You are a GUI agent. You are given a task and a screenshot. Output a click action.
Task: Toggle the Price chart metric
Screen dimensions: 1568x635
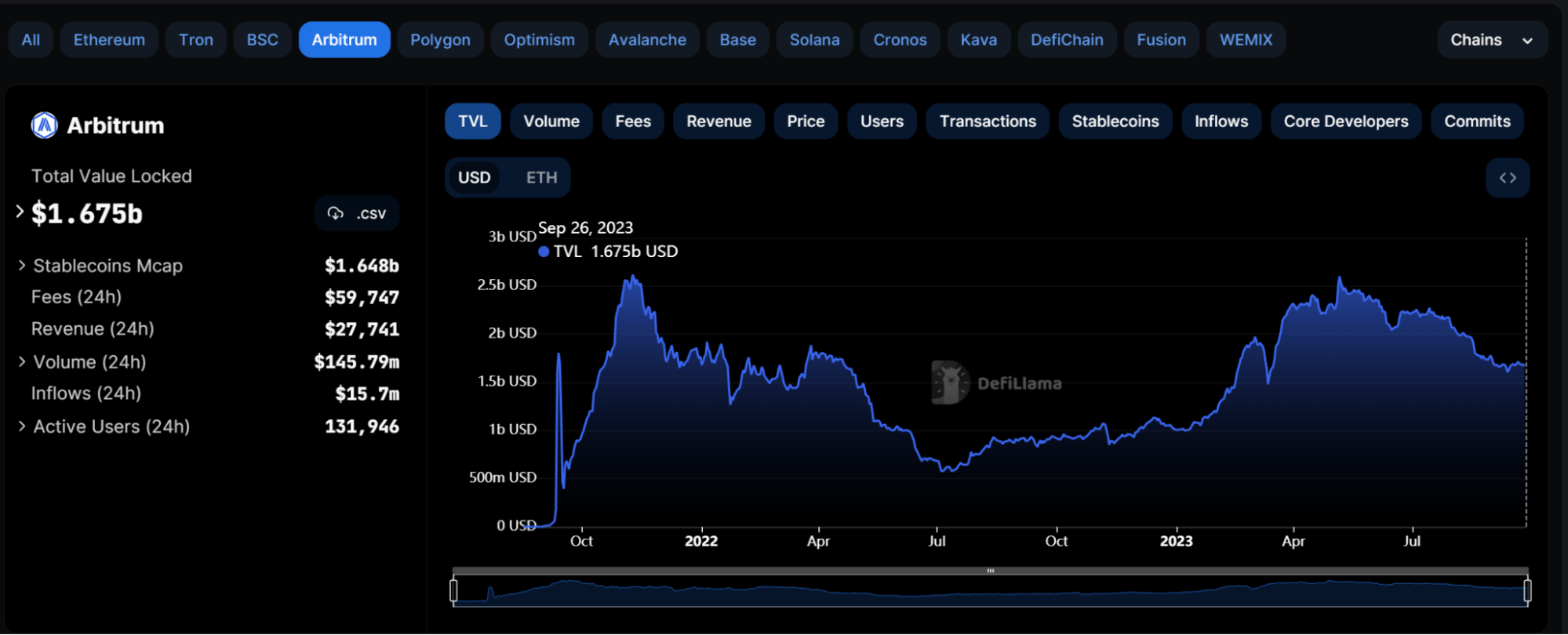click(x=806, y=122)
